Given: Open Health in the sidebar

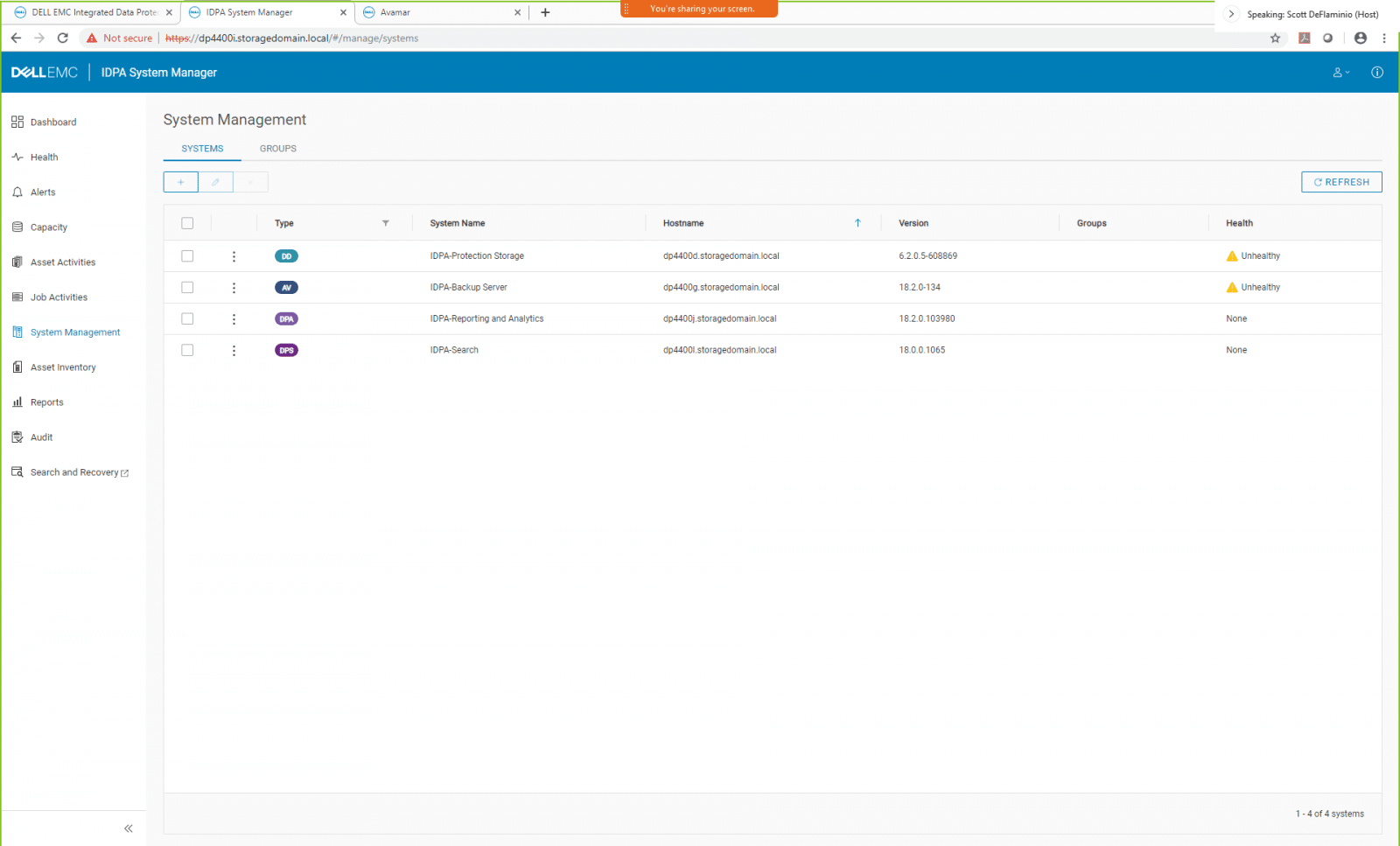Looking at the screenshot, I should coord(44,157).
